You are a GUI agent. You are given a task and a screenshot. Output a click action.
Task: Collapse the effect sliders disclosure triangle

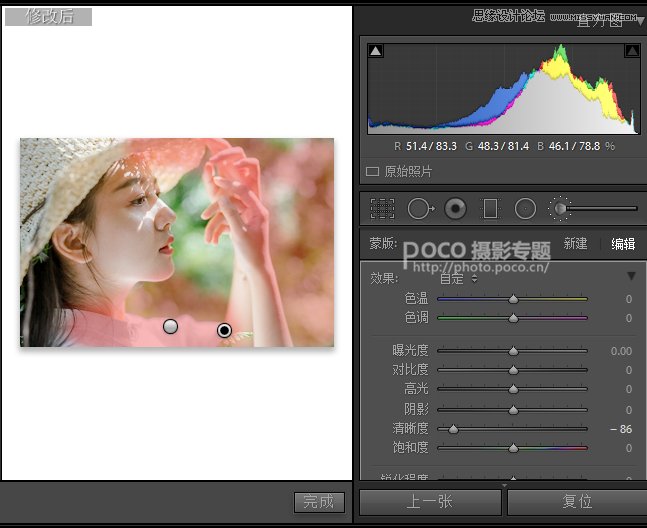click(631, 276)
